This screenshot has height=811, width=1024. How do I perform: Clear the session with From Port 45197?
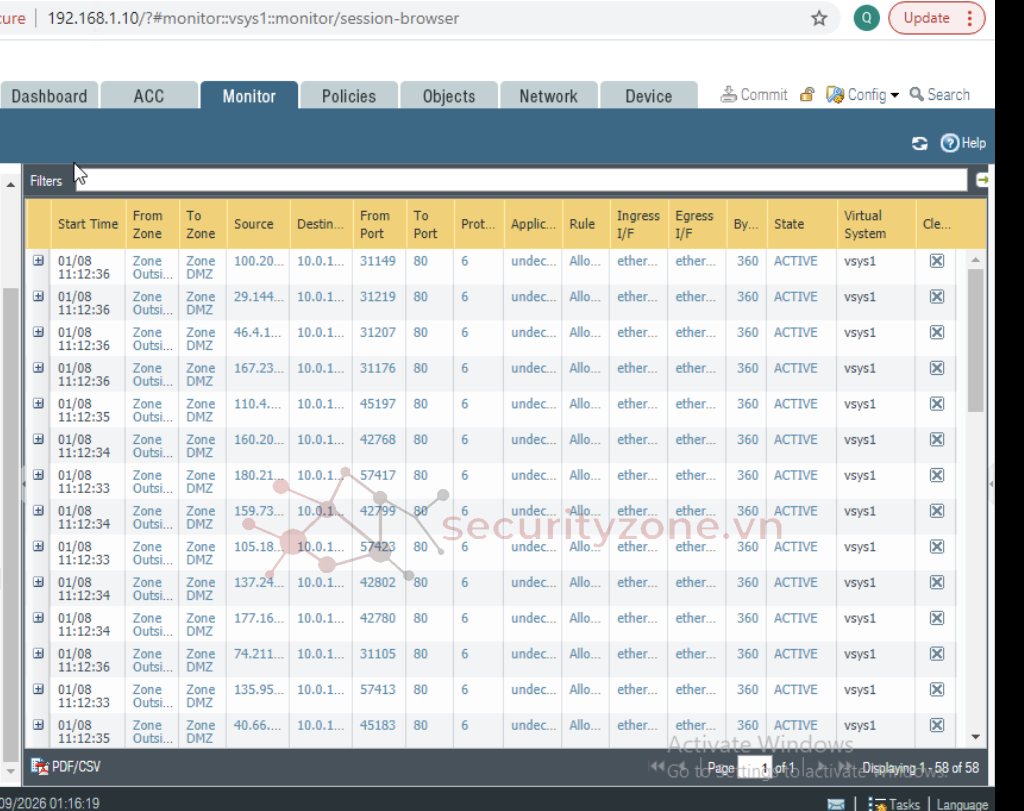[x=937, y=404]
